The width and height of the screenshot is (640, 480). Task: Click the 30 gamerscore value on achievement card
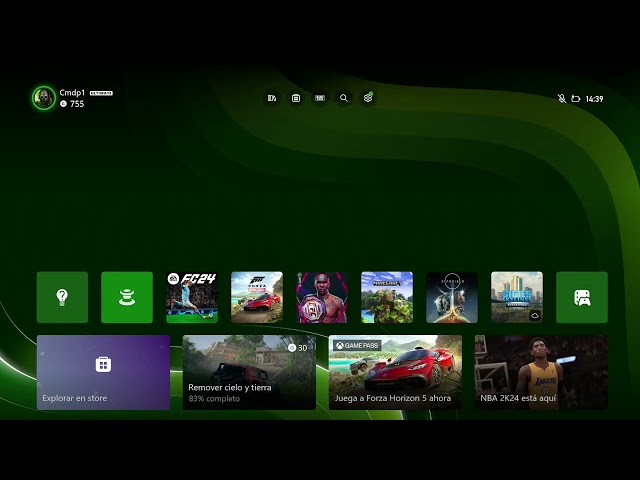click(302, 348)
